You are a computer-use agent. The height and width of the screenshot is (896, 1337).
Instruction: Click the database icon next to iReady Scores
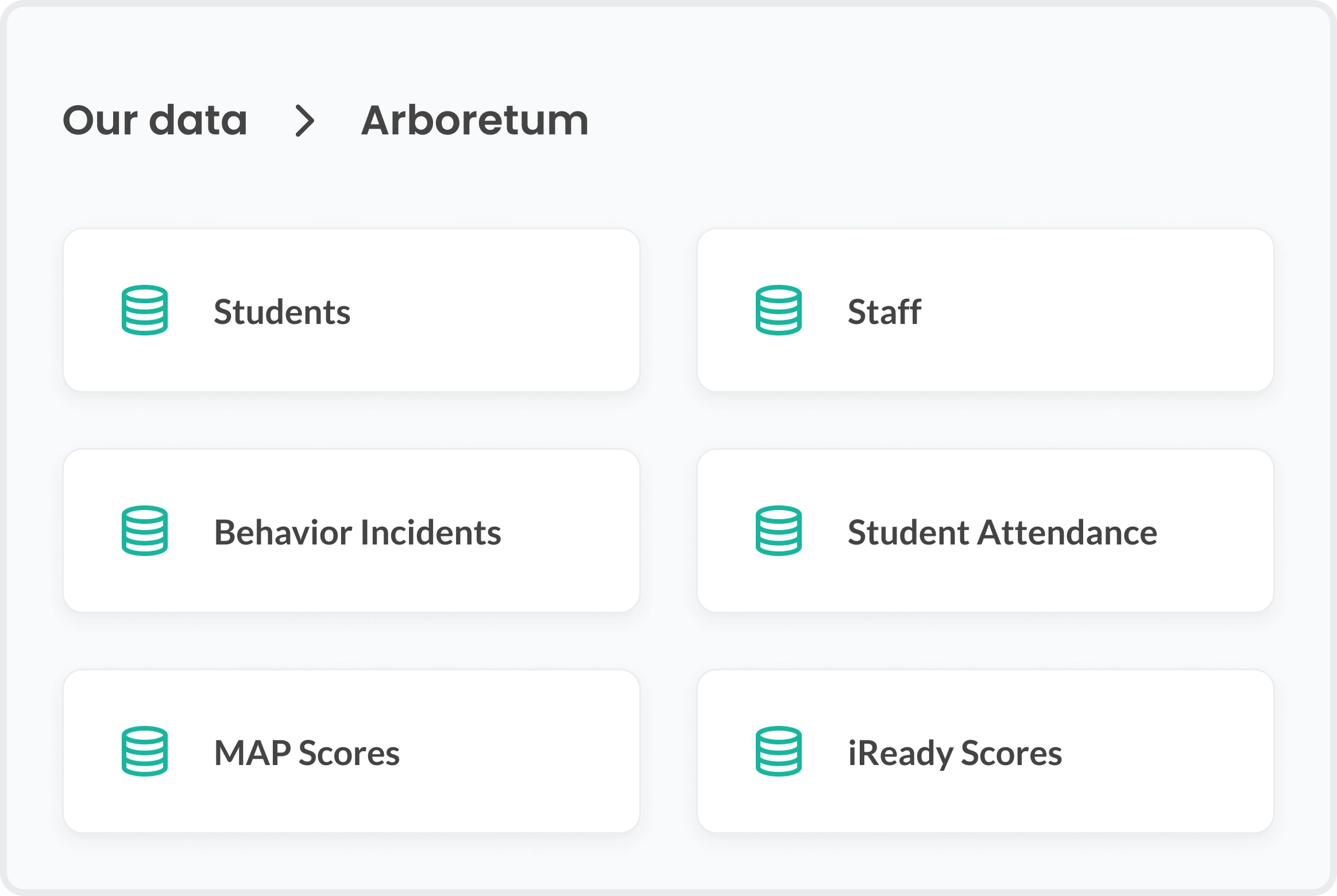coord(779,751)
